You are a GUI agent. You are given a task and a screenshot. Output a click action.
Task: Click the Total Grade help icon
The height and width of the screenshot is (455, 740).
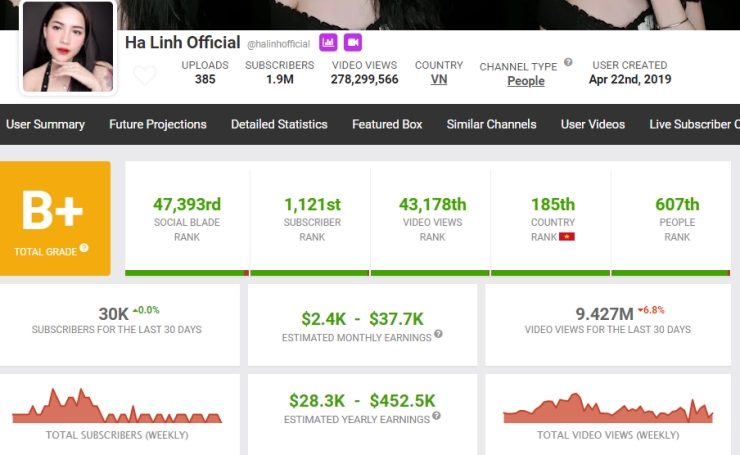84,247
